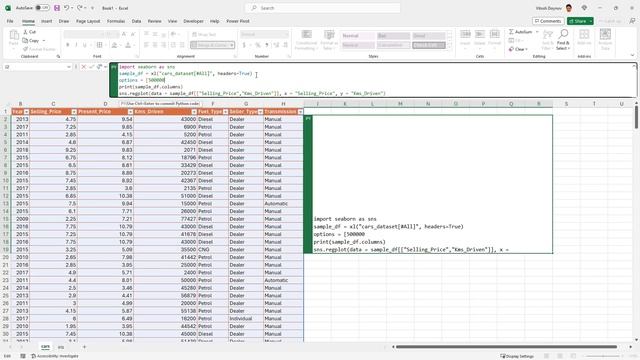Toggle Bold formatting
The height and width of the screenshot is (360, 640).
pos(68,45)
